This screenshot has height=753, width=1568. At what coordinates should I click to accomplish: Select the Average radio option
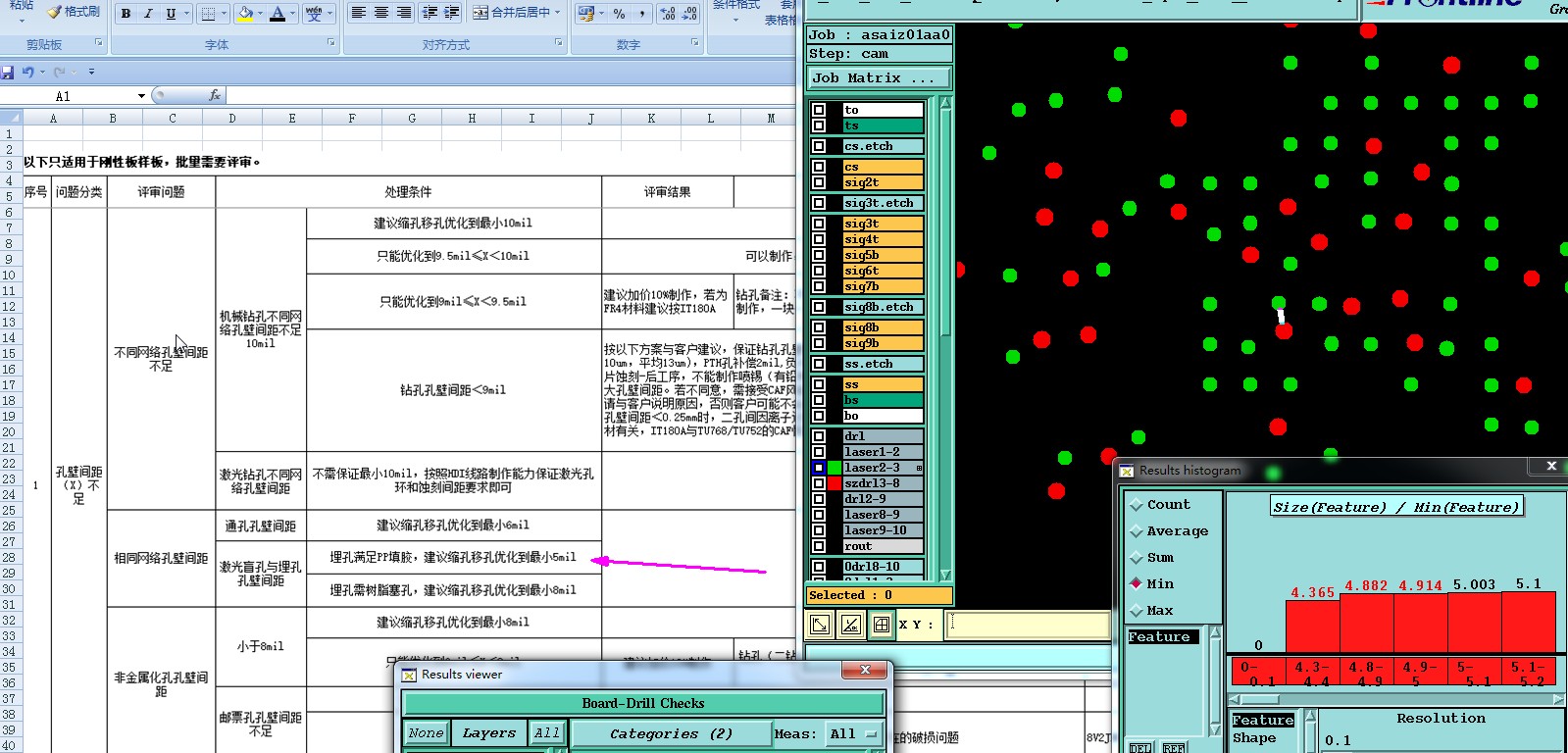(x=1137, y=531)
